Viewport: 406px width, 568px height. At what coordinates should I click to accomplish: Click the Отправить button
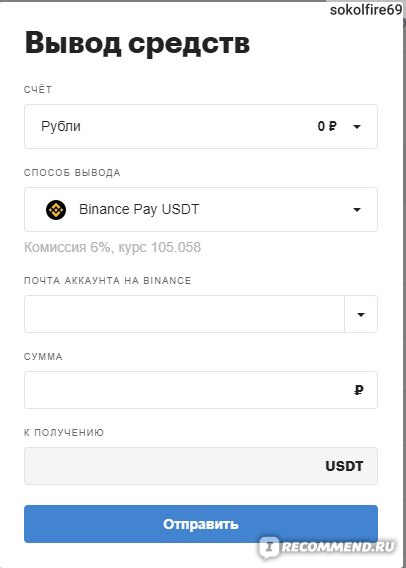201,524
